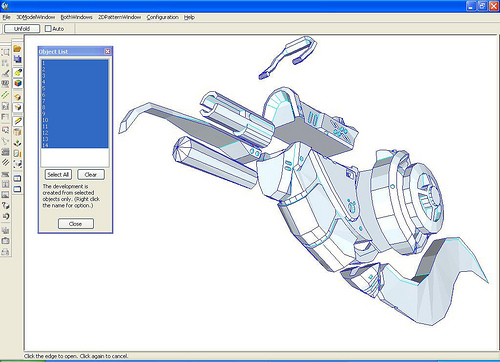Select object "10" in the Object List

[75, 120]
